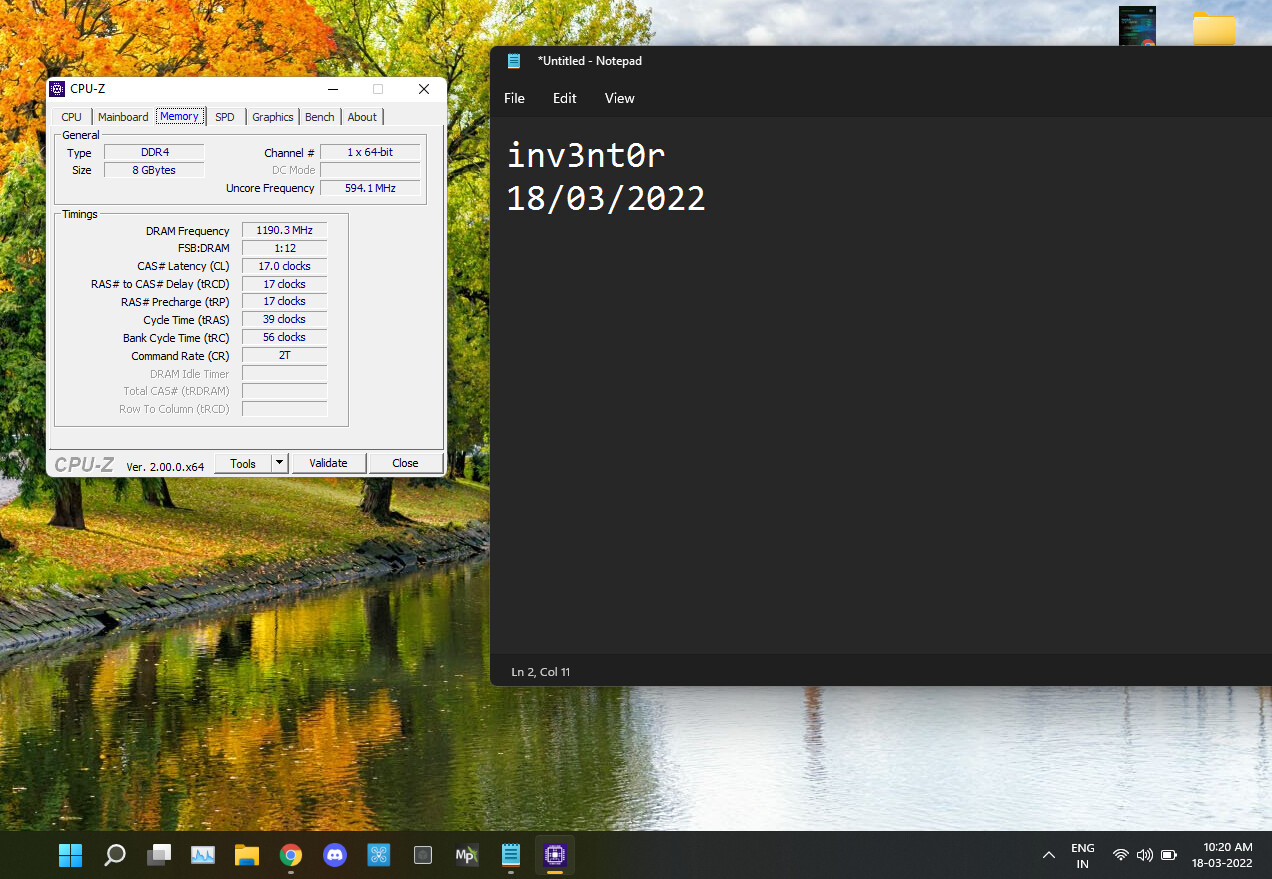Switch to the SPD tab
This screenshot has width=1272, height=879.
coord(225,117)
